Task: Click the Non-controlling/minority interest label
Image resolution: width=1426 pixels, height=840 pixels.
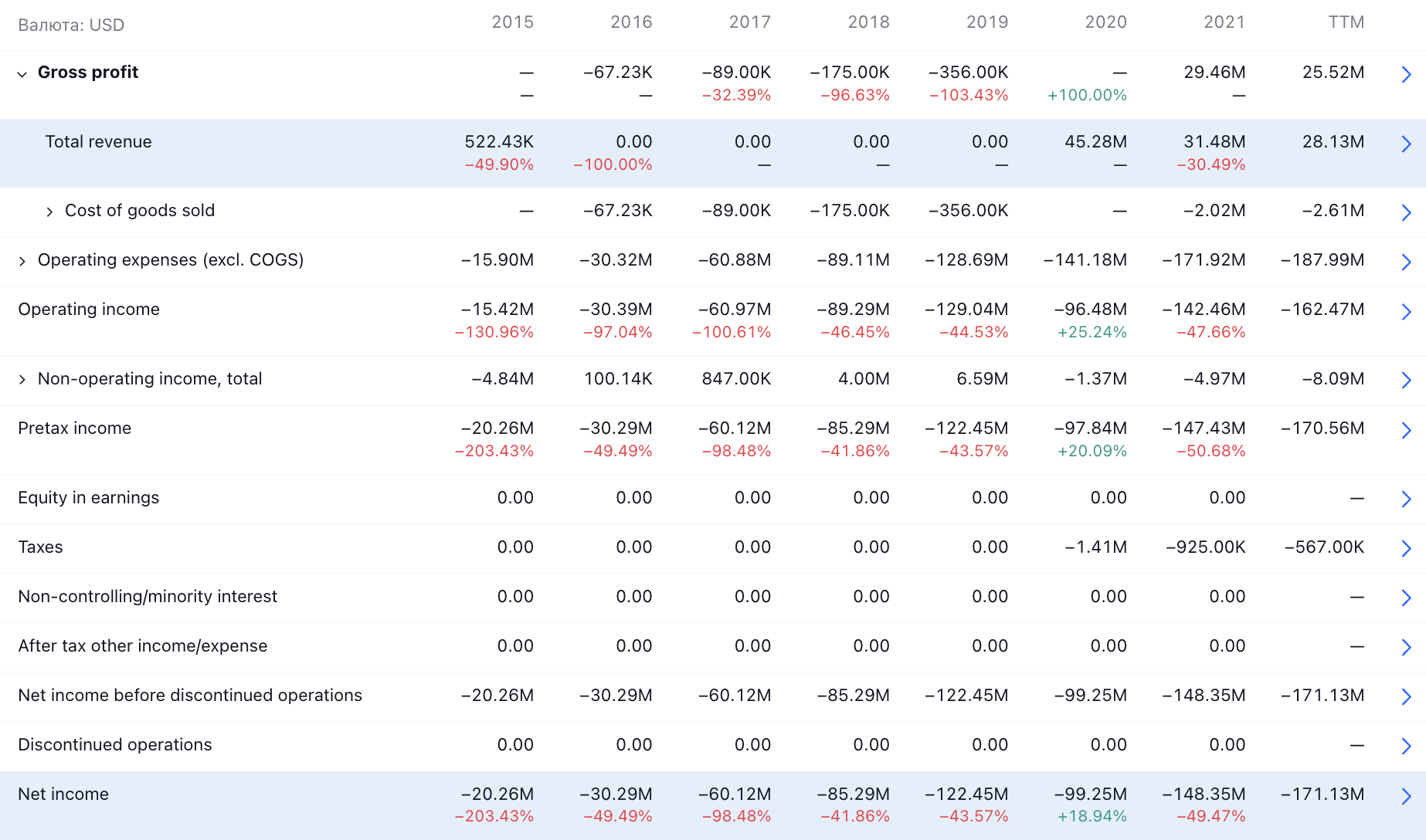Action: pyautogui.click(x=148, y=597)
